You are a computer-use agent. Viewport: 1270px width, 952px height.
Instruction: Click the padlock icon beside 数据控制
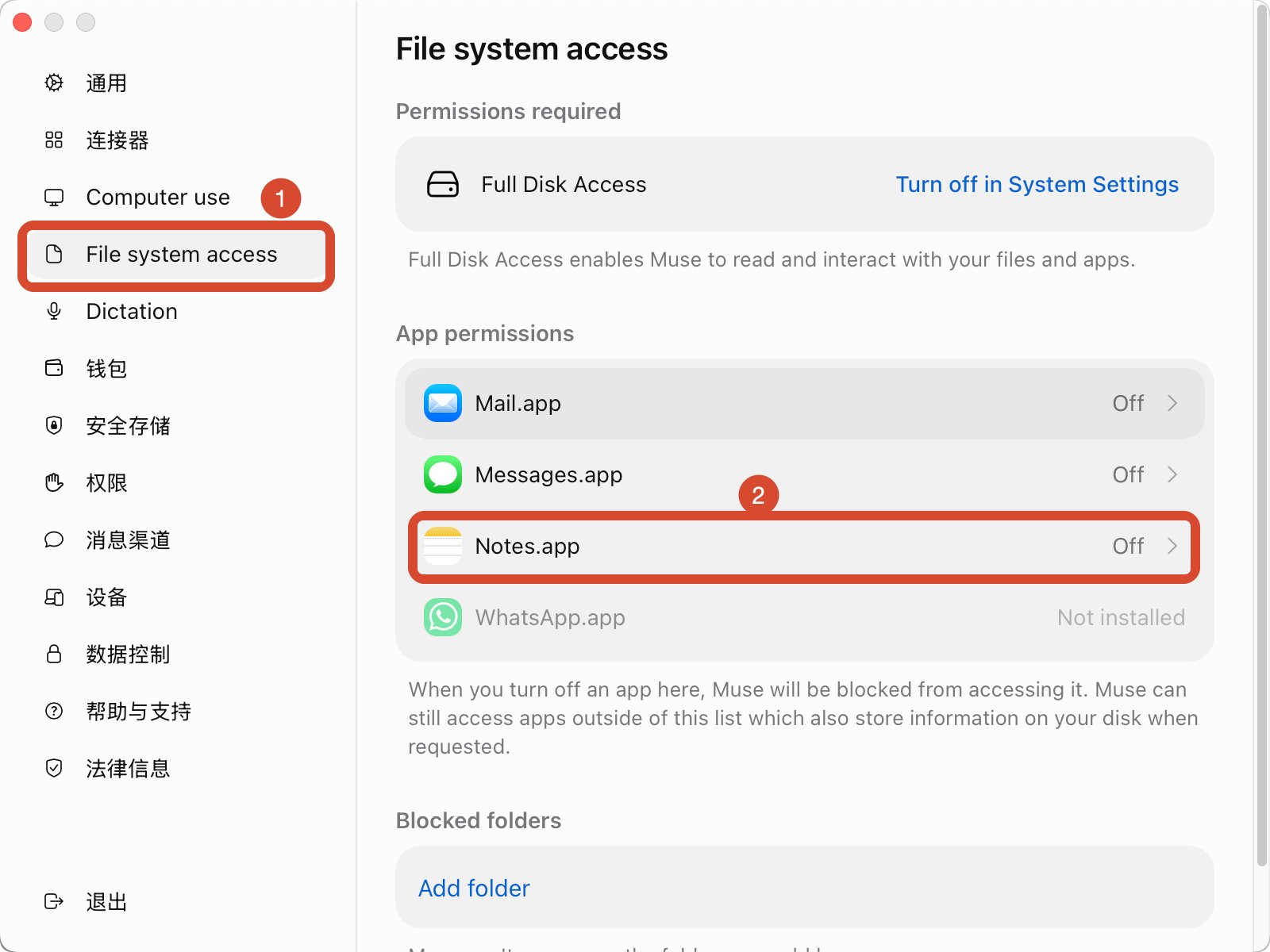tap(54, 654)
